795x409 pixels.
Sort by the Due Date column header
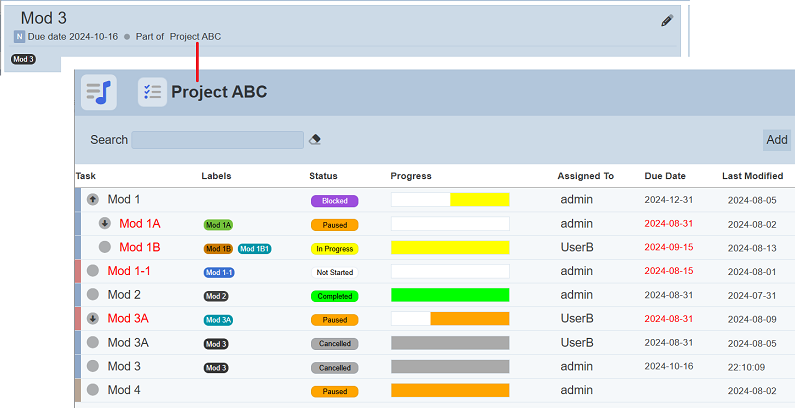pyautogui.click(x=665, y=176)
